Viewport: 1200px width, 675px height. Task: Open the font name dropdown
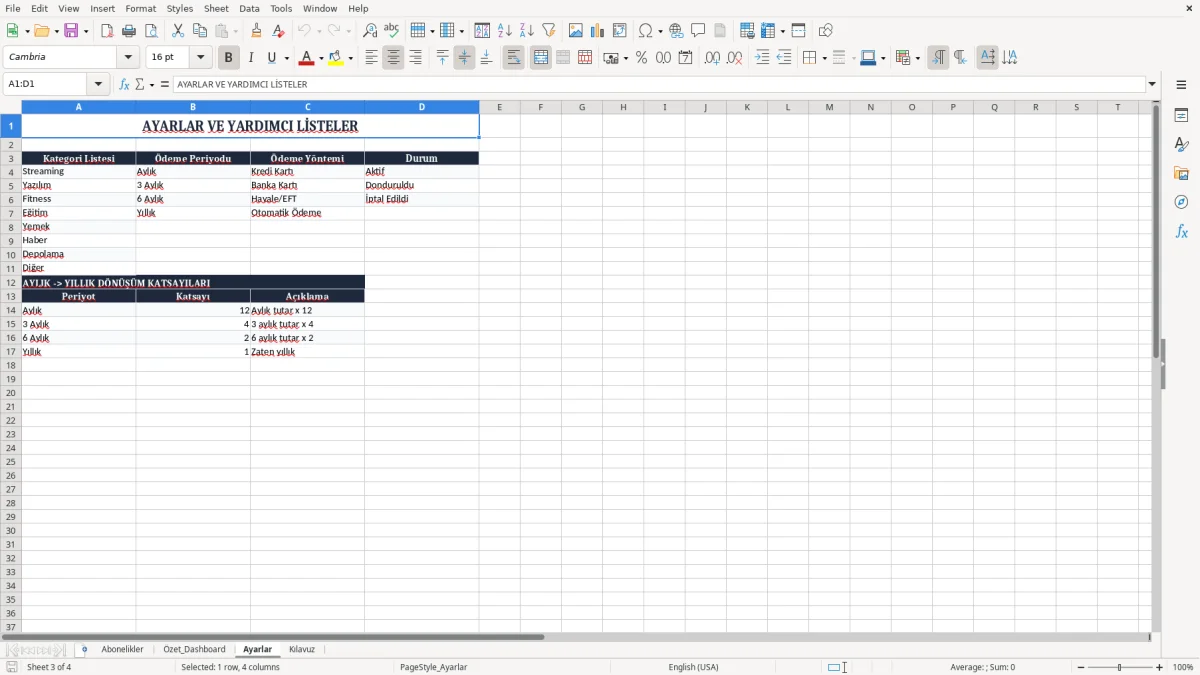(x=128, y=58)
